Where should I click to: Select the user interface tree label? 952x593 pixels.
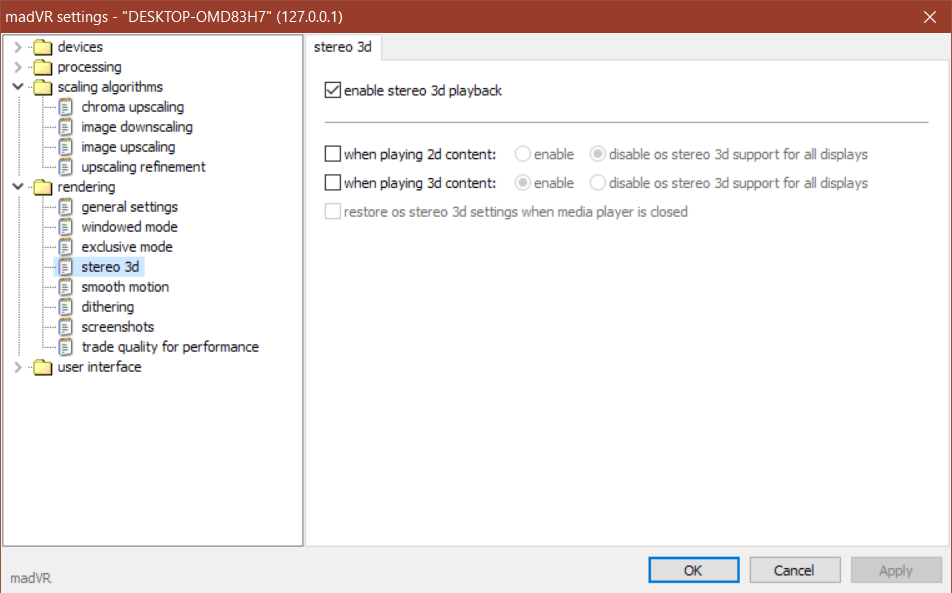pos(99,367)
